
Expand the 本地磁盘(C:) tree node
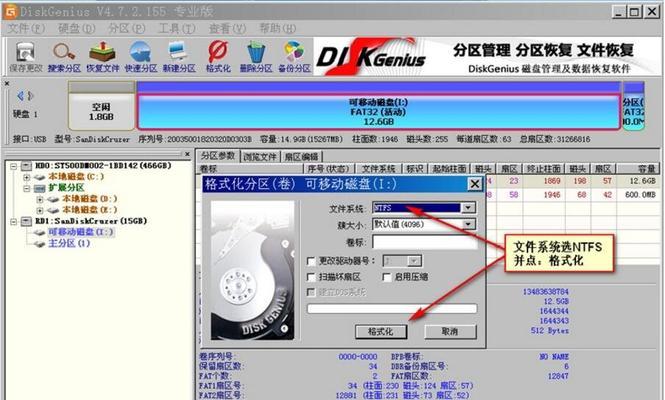(27, 177)
